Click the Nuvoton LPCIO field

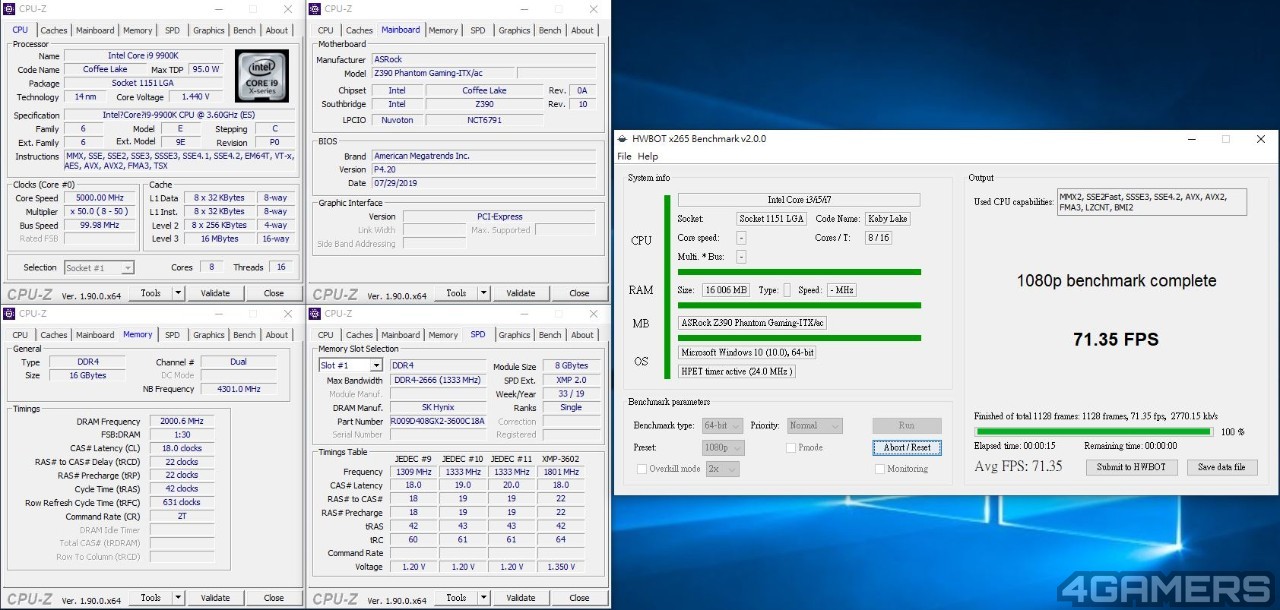coord(397,120)
